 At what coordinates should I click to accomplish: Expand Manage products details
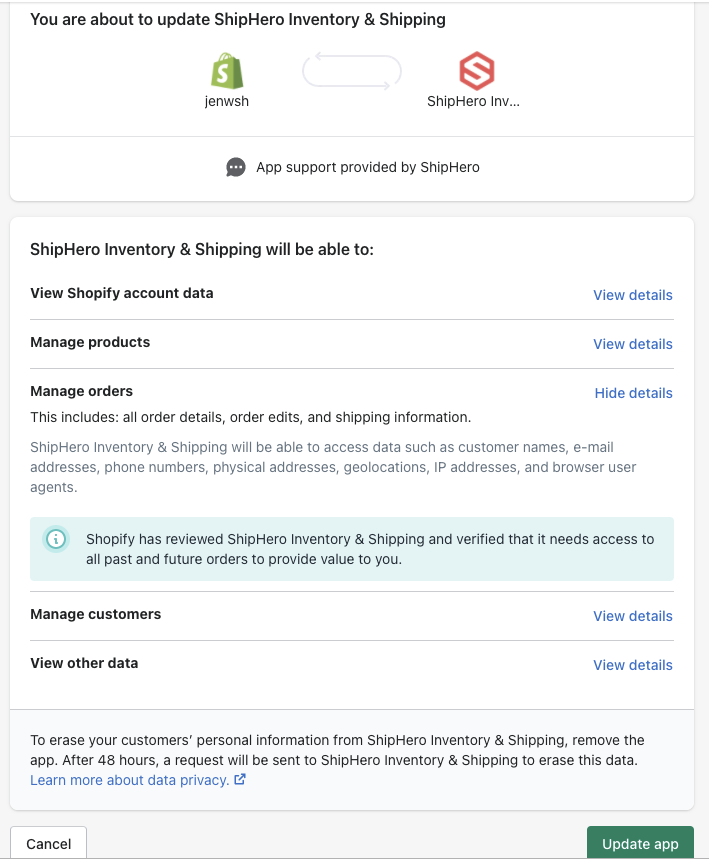point(632,344)
